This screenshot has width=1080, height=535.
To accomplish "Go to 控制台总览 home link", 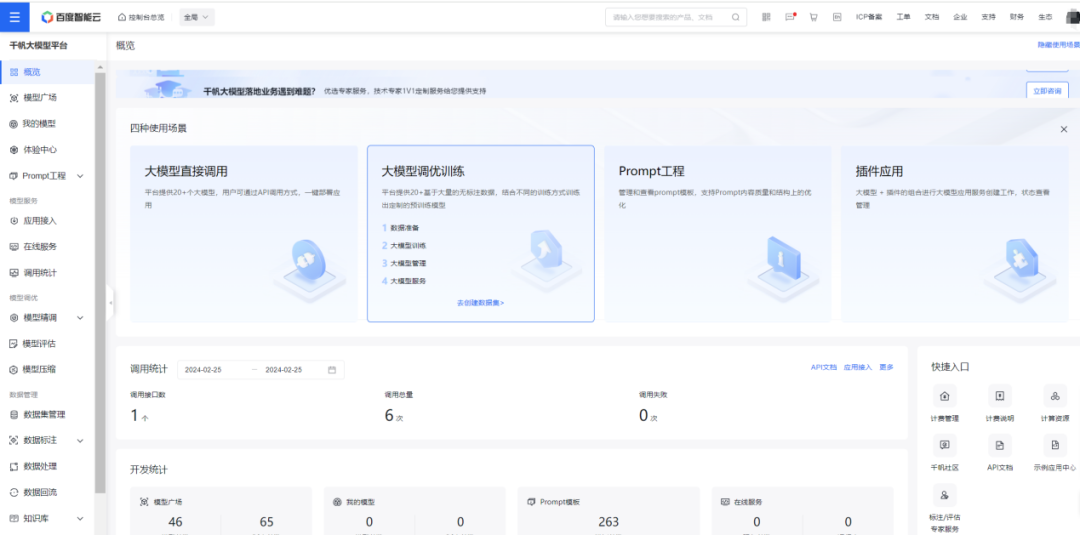I will pos(141,17).
